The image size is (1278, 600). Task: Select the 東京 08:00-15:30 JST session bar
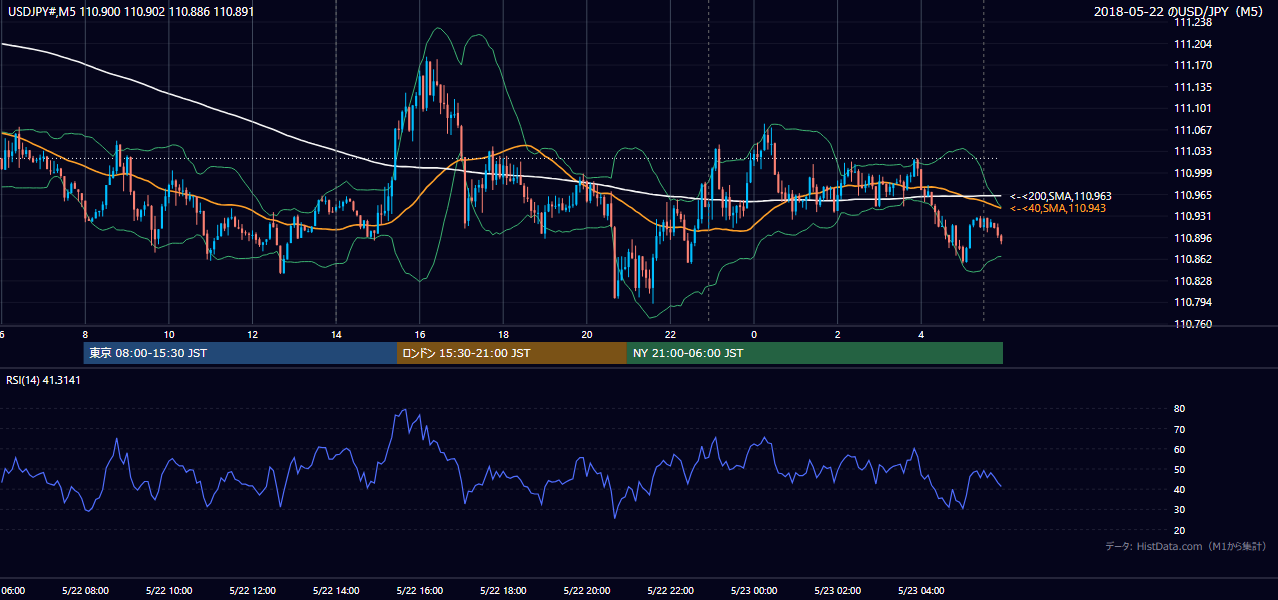241,353
